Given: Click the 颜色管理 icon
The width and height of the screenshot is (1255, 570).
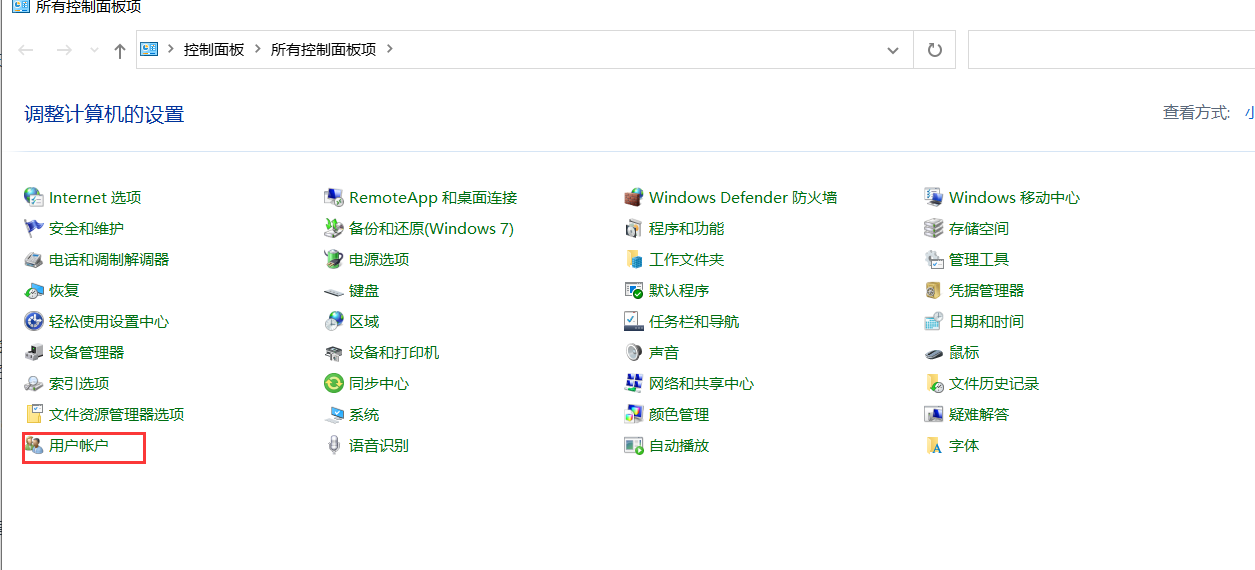Looking at the screenshot, I should (x=634, y=414).
